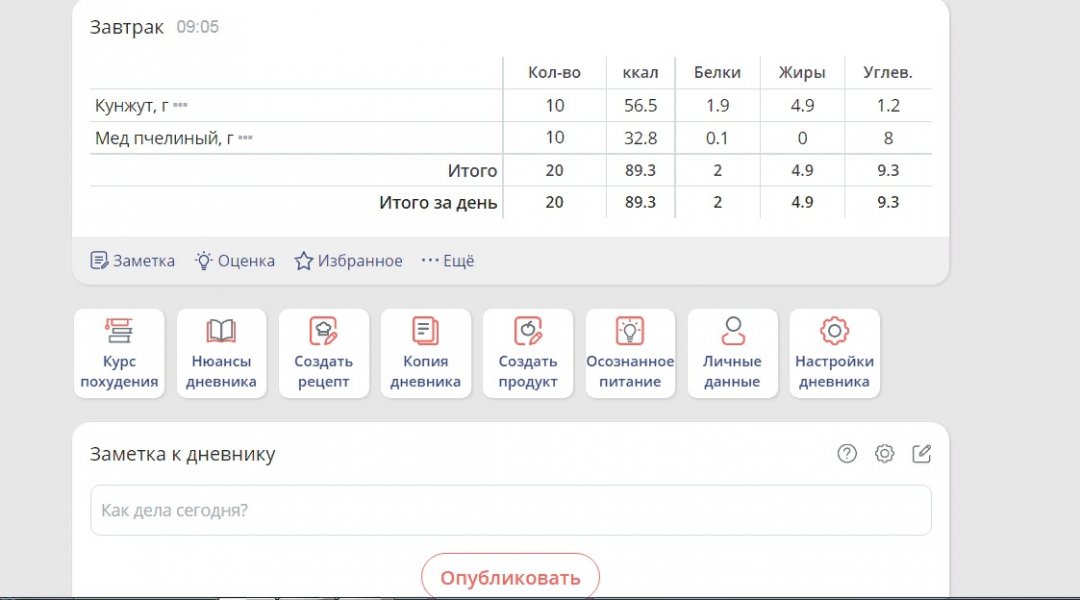Open options dots next to Кунжут
The image size is (1080, 600).
[180, 105]
